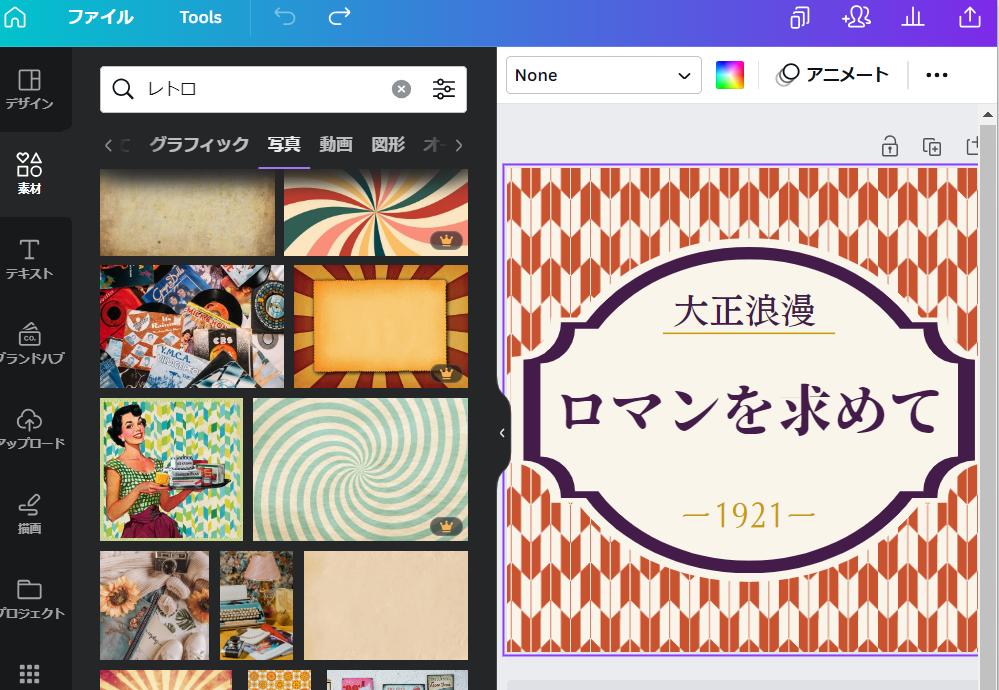Open the 描画 drawing panel
Viewport: 999px width, 690px height.
(x=29, y=514)
